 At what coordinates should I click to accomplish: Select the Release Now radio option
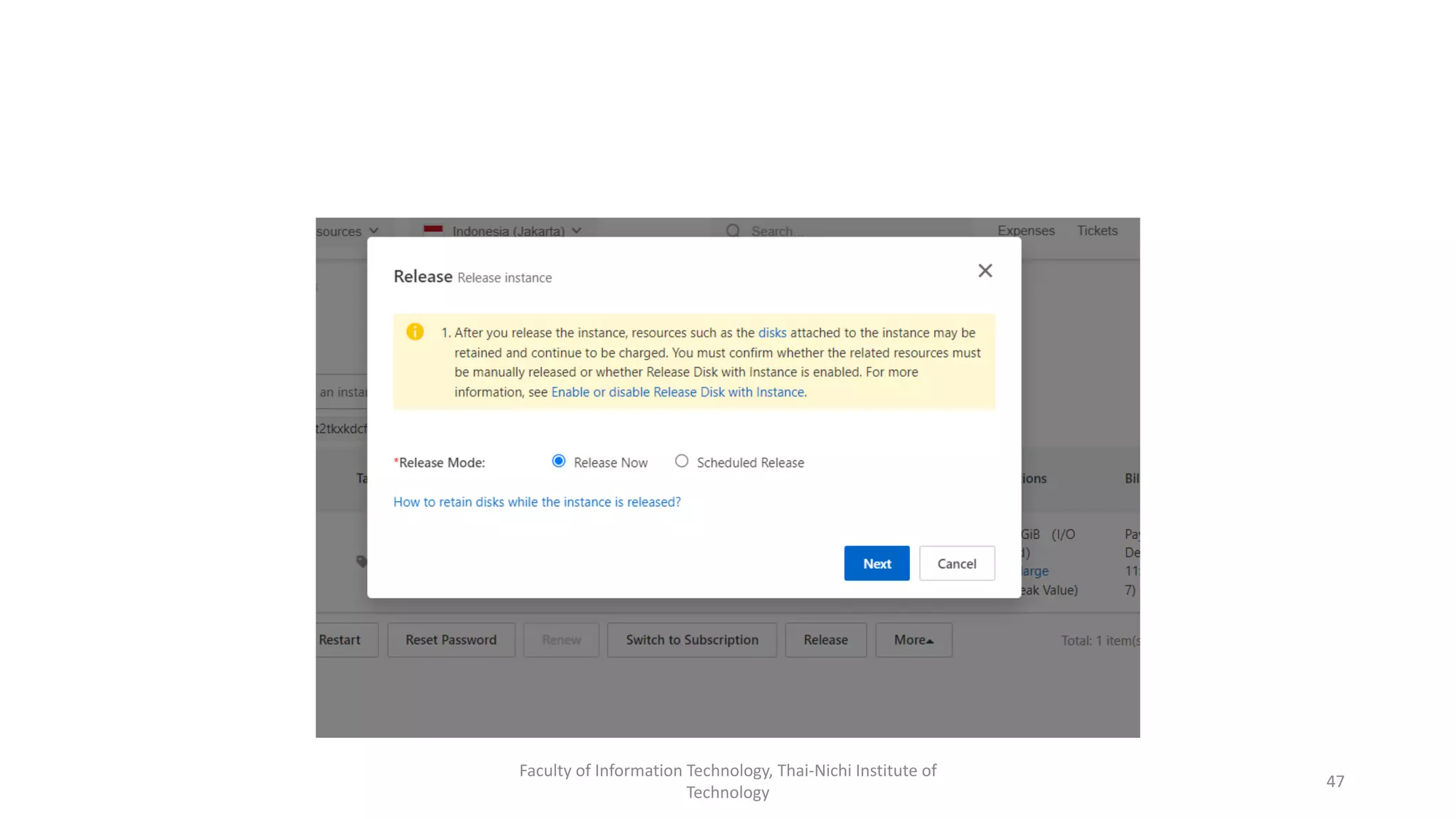(559, 461)
